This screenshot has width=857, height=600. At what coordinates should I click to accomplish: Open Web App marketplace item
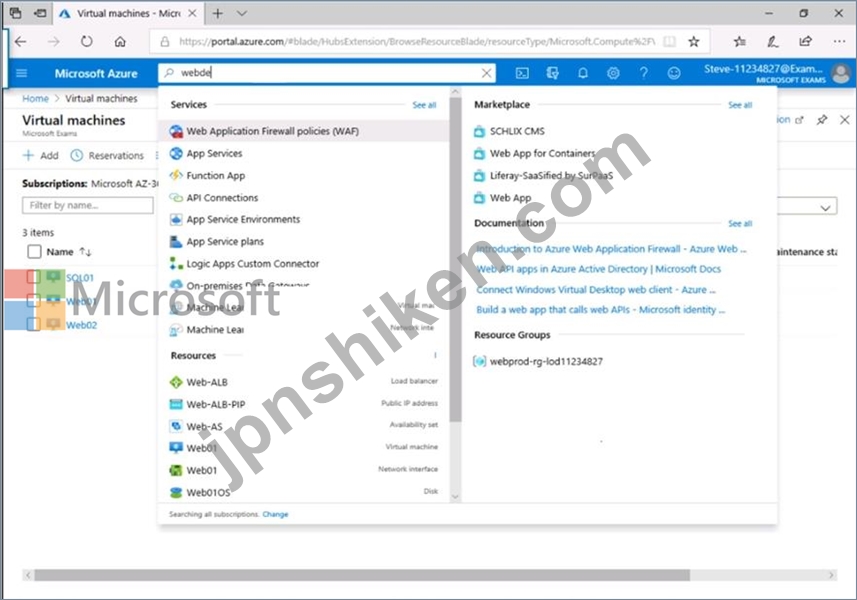pos(510,198)
